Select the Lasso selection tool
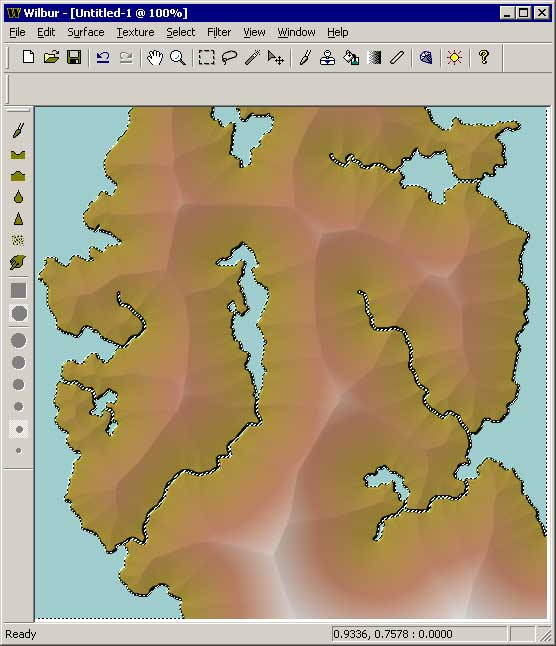Screen dimensions: 556x646 229,57
